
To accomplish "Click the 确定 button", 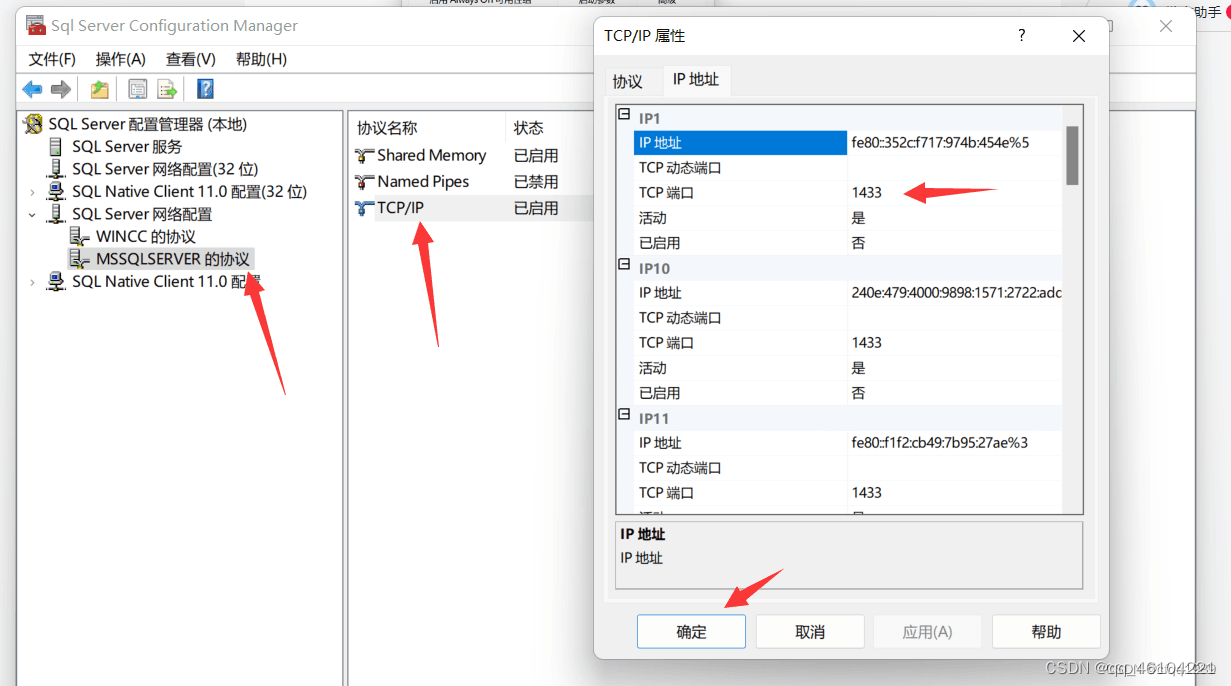I will (x=691, y=632).
